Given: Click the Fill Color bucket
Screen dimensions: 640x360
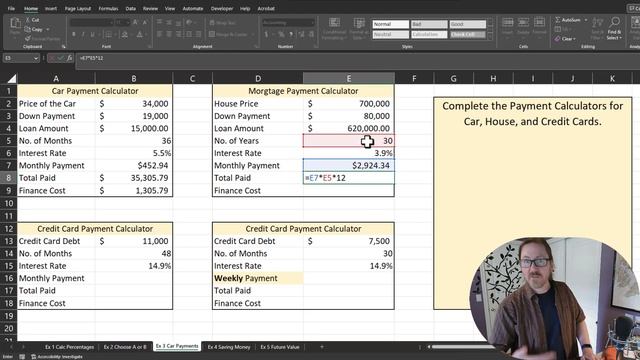Looking at the screenshot, I should click(125, 35).
